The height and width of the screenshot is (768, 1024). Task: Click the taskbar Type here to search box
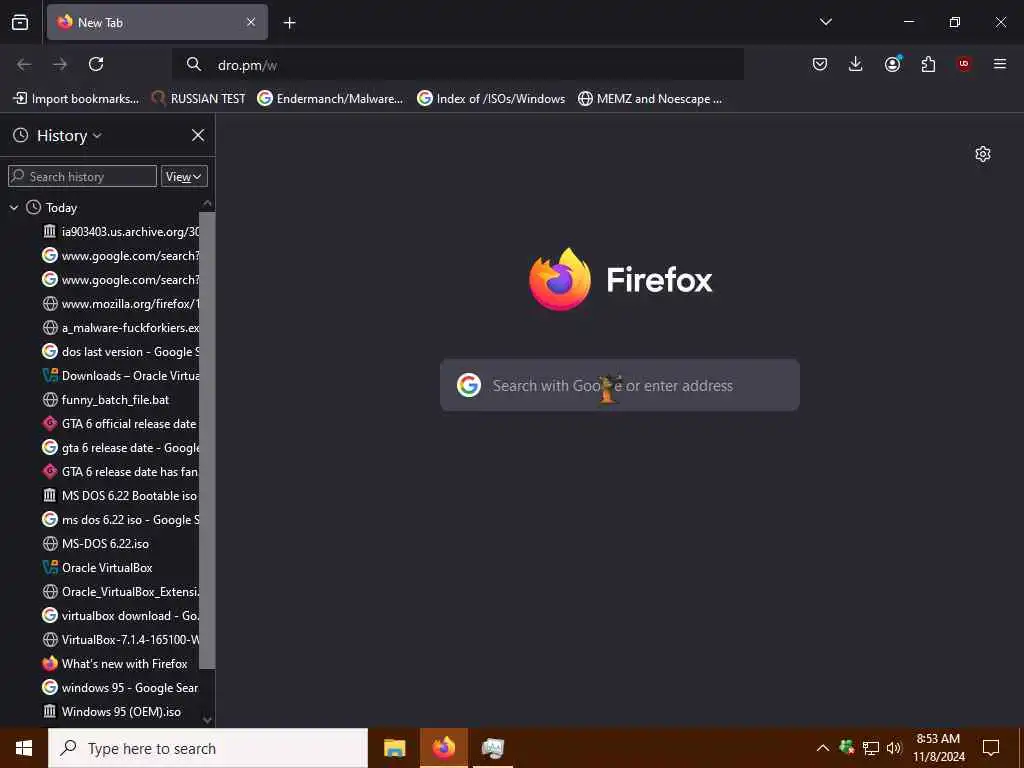click(x=208, y=748)
